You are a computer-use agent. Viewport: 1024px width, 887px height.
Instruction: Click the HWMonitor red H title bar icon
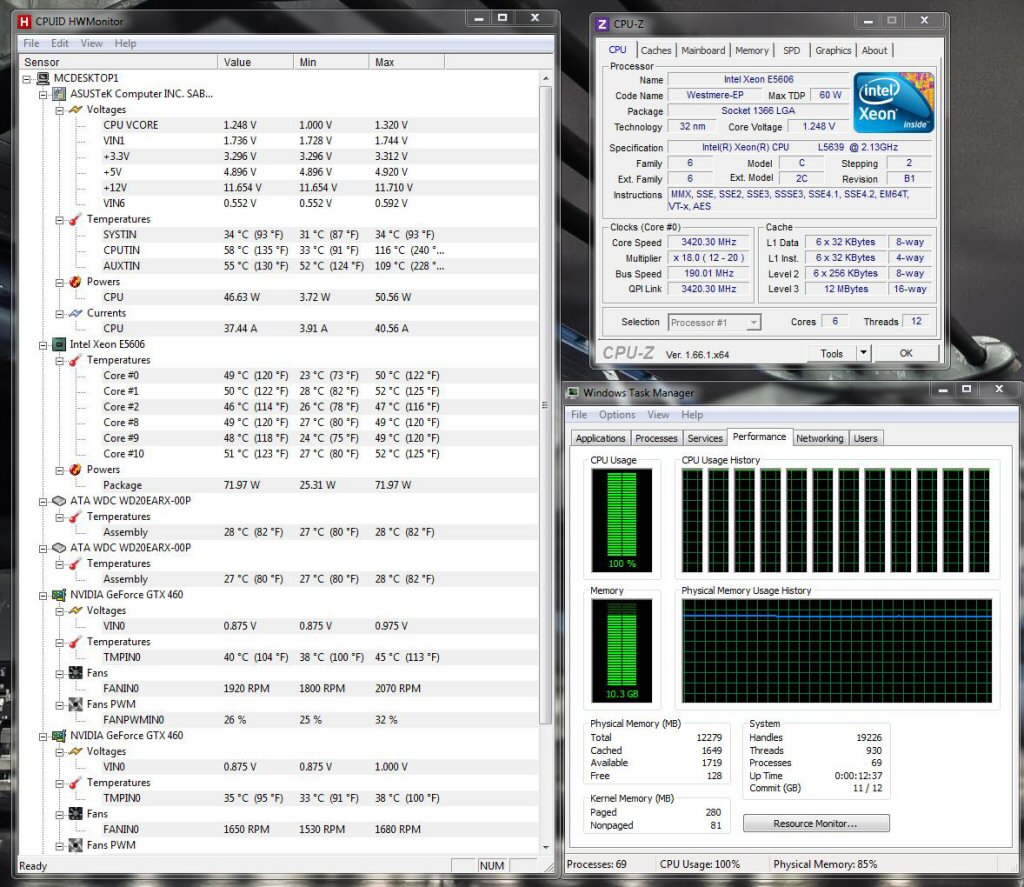pyautogui.click(x=25, y=22)
